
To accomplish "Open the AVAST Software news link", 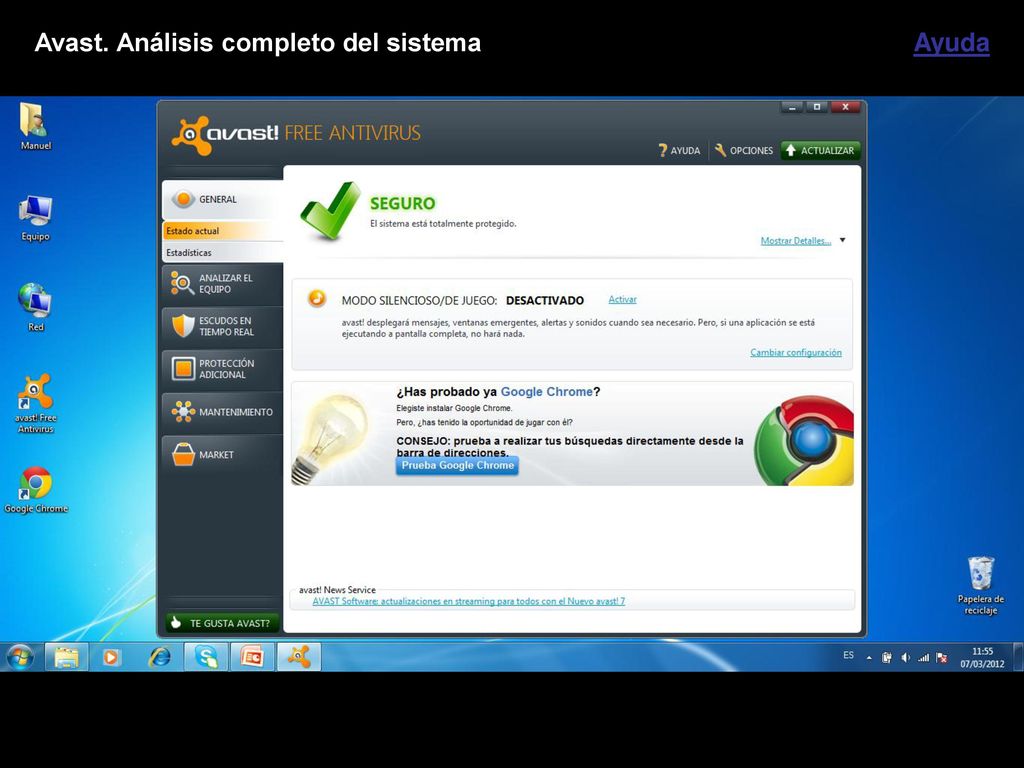I will [468, 601].
